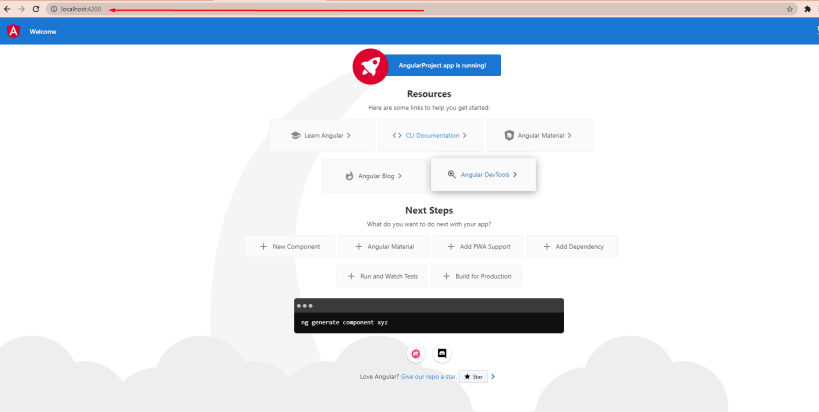819x412 pixels.
Task: Click the ng generate component xyz command
Action: point(344,323)
